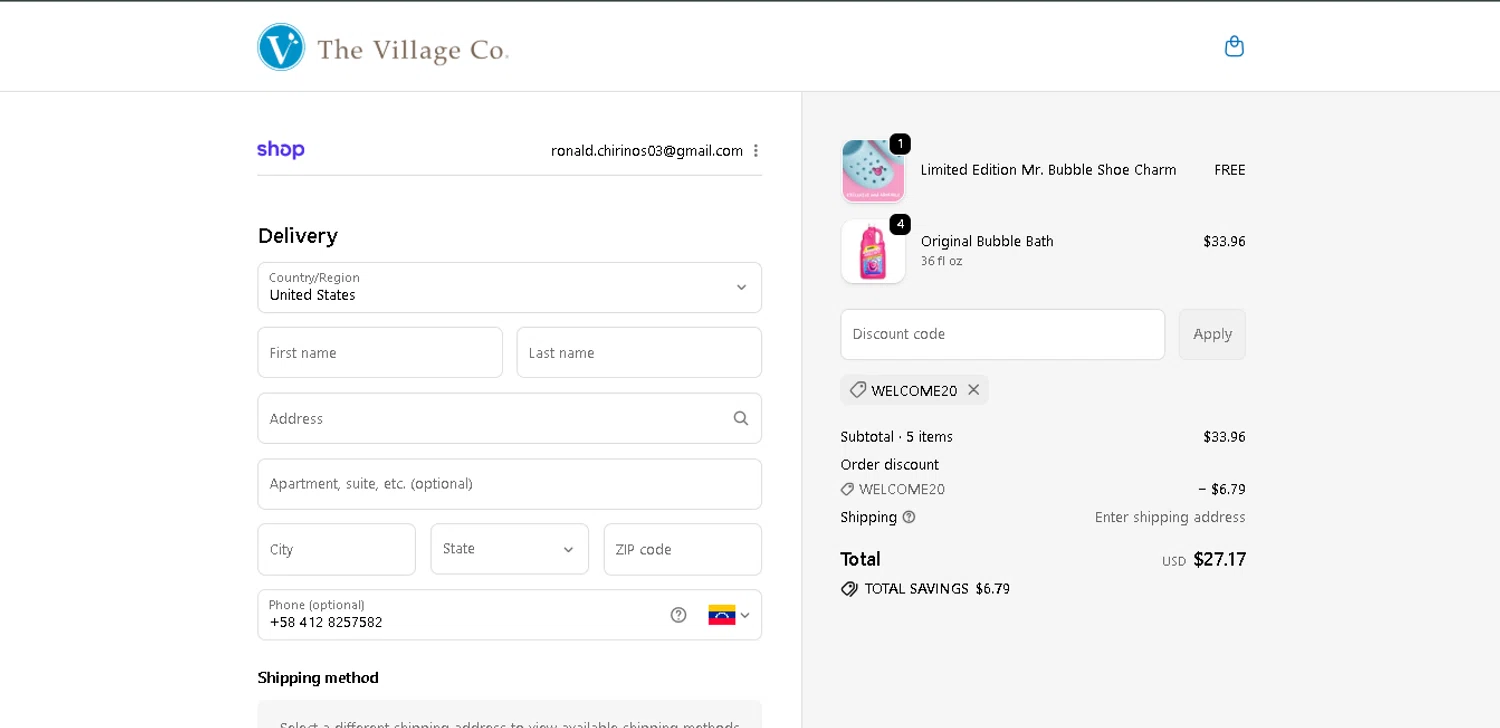Click the Apartment, suite optional field
The width and height of the screenshot is (1500, 728).
point(510,484)
